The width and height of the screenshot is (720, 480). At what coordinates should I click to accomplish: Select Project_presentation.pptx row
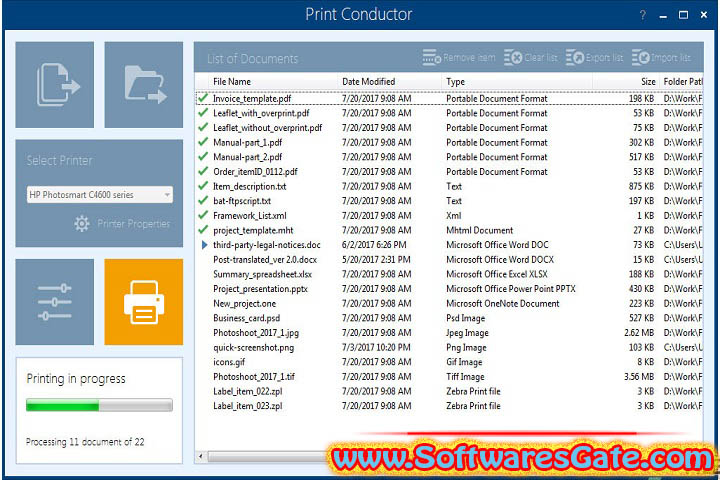tap(449, 289)
